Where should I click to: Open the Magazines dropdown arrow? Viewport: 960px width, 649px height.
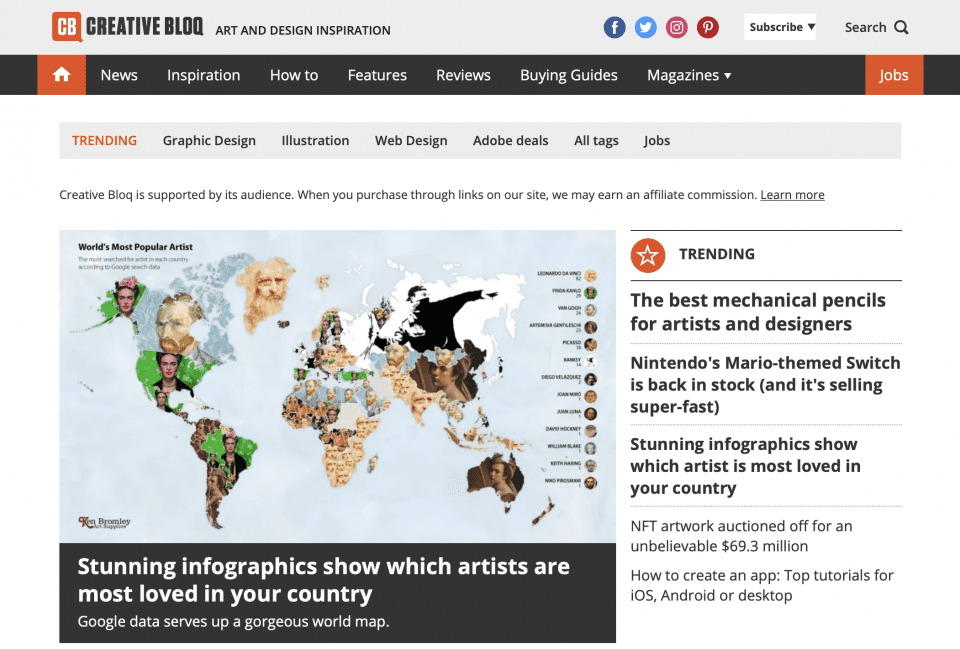(x=727, y=75)
